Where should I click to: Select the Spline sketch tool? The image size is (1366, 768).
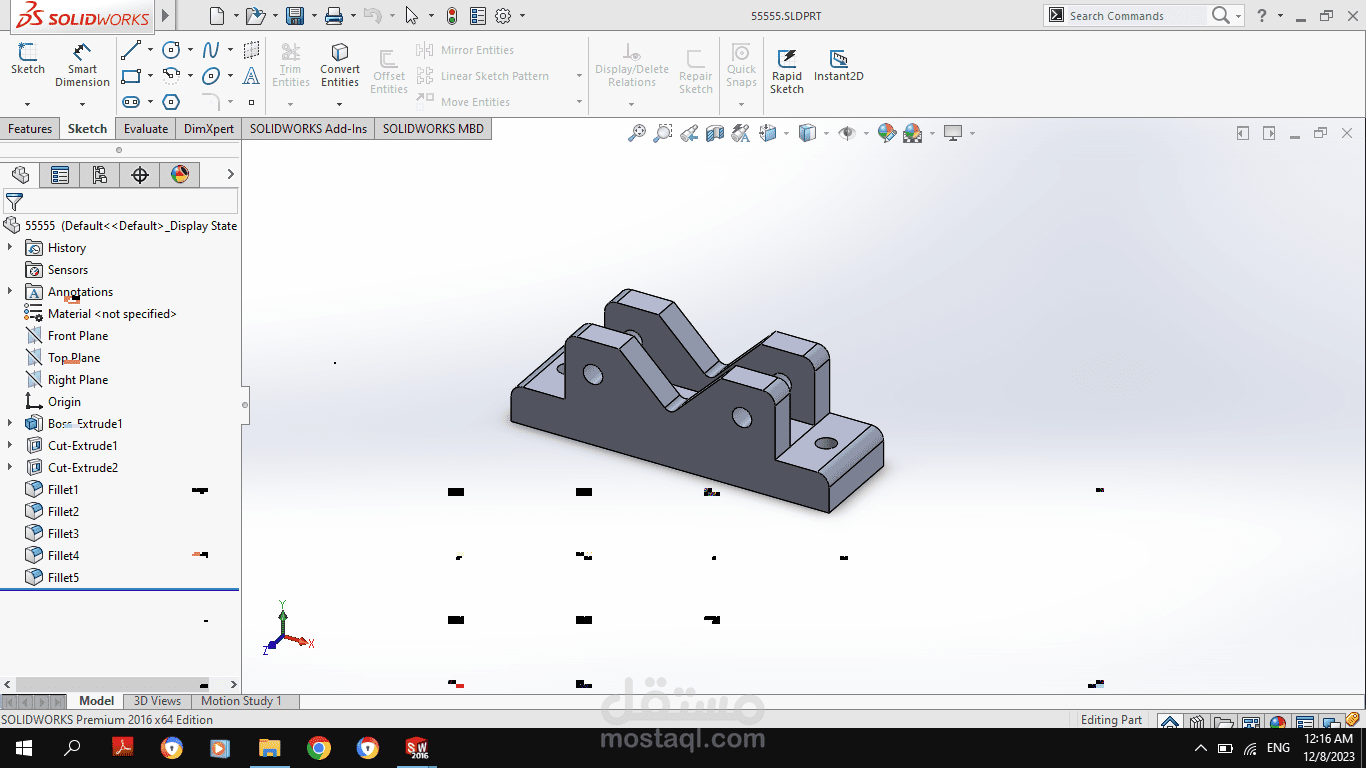211,50
